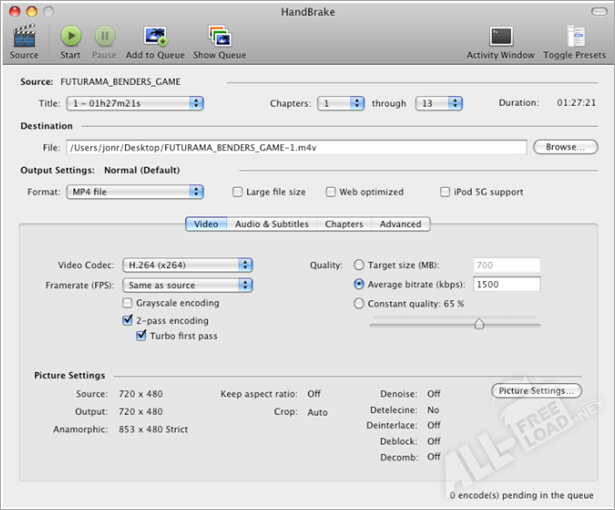Click the Add to Queue icon
This screenshot has height=510, width=615.
click(155, 36)
